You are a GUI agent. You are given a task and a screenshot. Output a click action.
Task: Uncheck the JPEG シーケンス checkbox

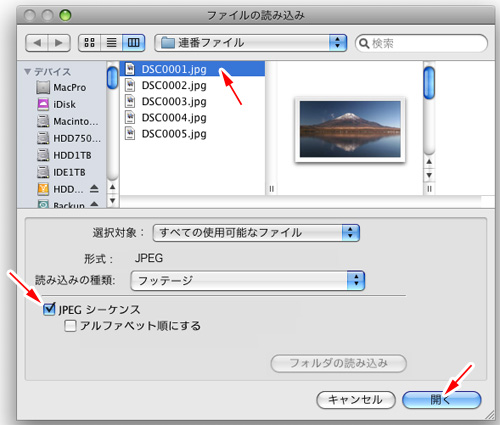(49, 309)
